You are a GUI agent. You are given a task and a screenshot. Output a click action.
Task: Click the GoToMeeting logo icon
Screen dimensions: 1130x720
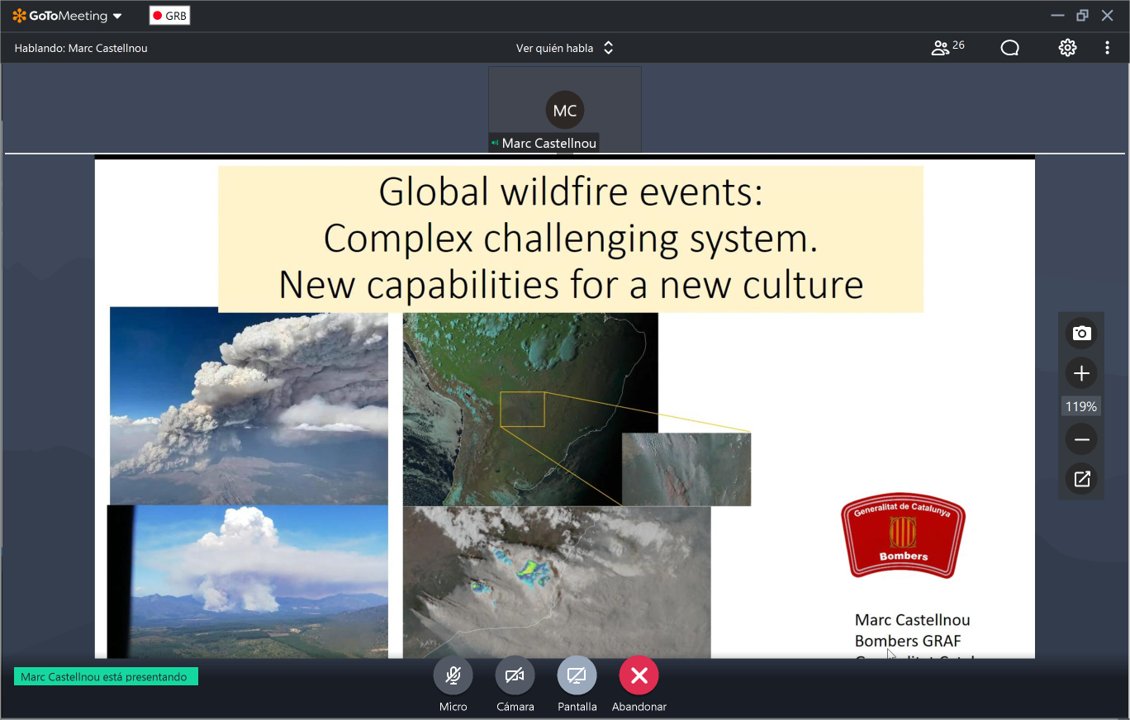click(19, 16)
